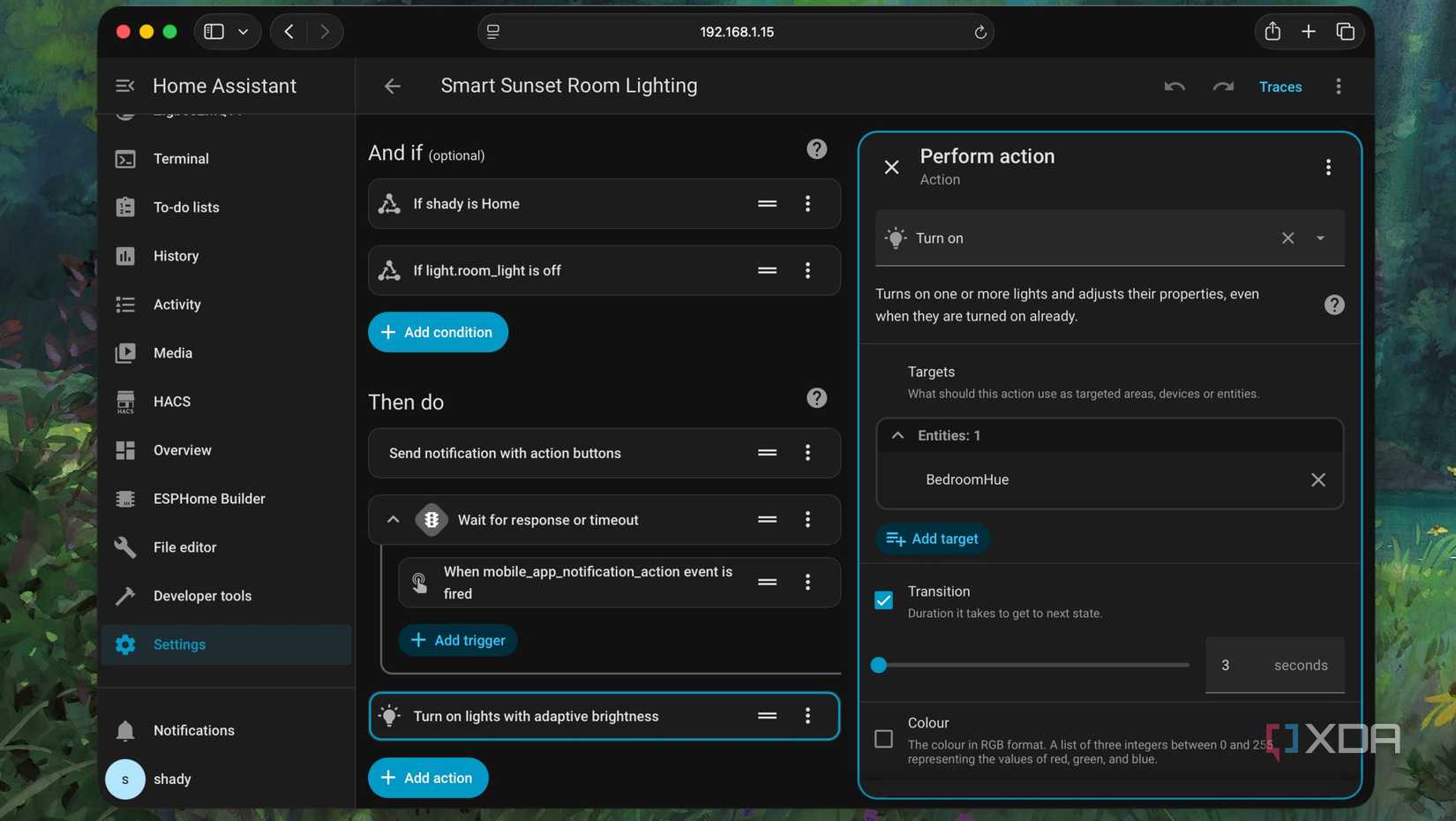Remove the BedroomHue entity target
The height and width of the screenshot is (821, 1456).
[x=1318, y=479]
